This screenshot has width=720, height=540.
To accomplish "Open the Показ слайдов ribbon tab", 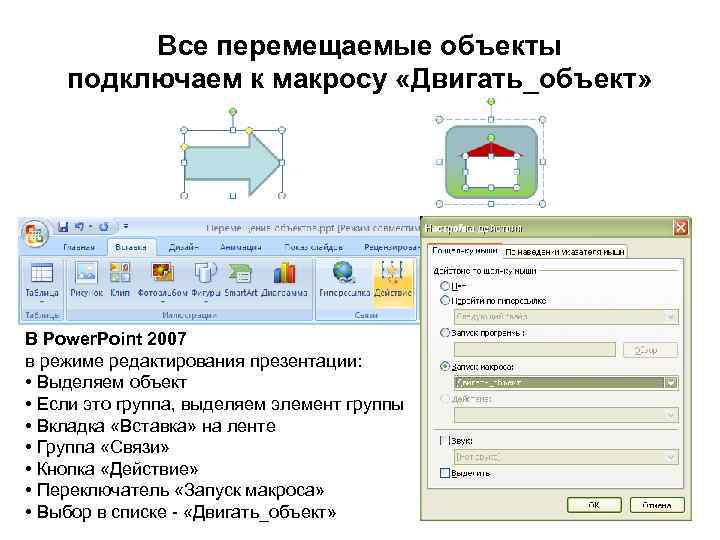I will click(314, 247).
